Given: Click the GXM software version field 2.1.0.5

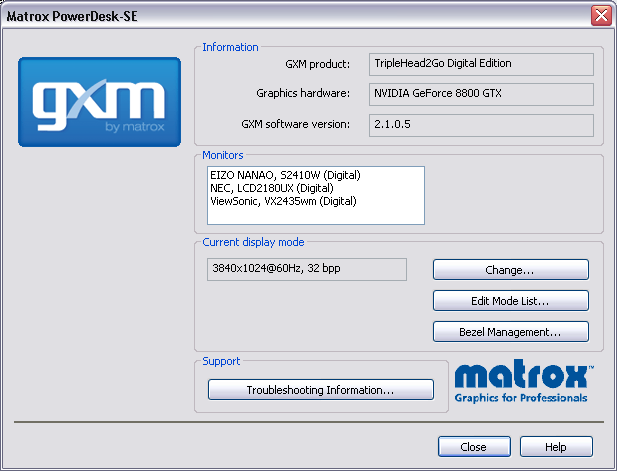Looking at the screenshot, I should pos(481,125).
